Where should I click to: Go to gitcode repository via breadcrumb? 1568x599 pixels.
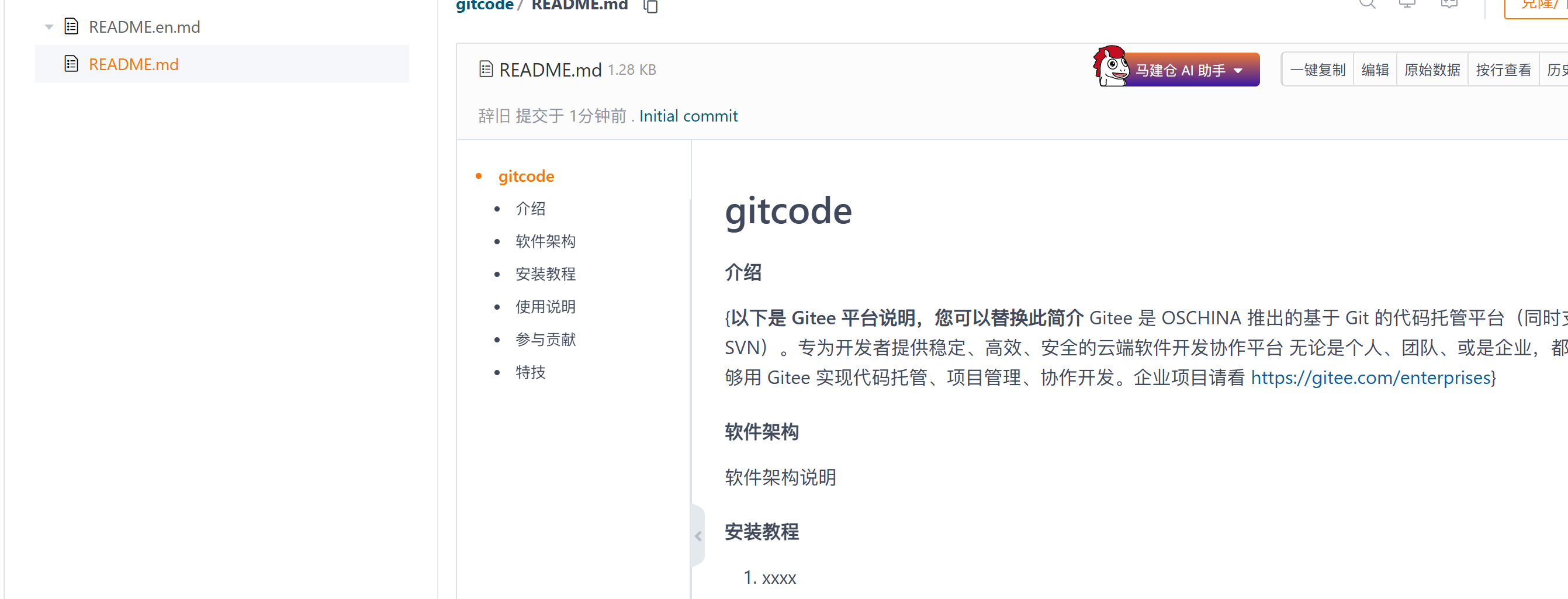484,5
